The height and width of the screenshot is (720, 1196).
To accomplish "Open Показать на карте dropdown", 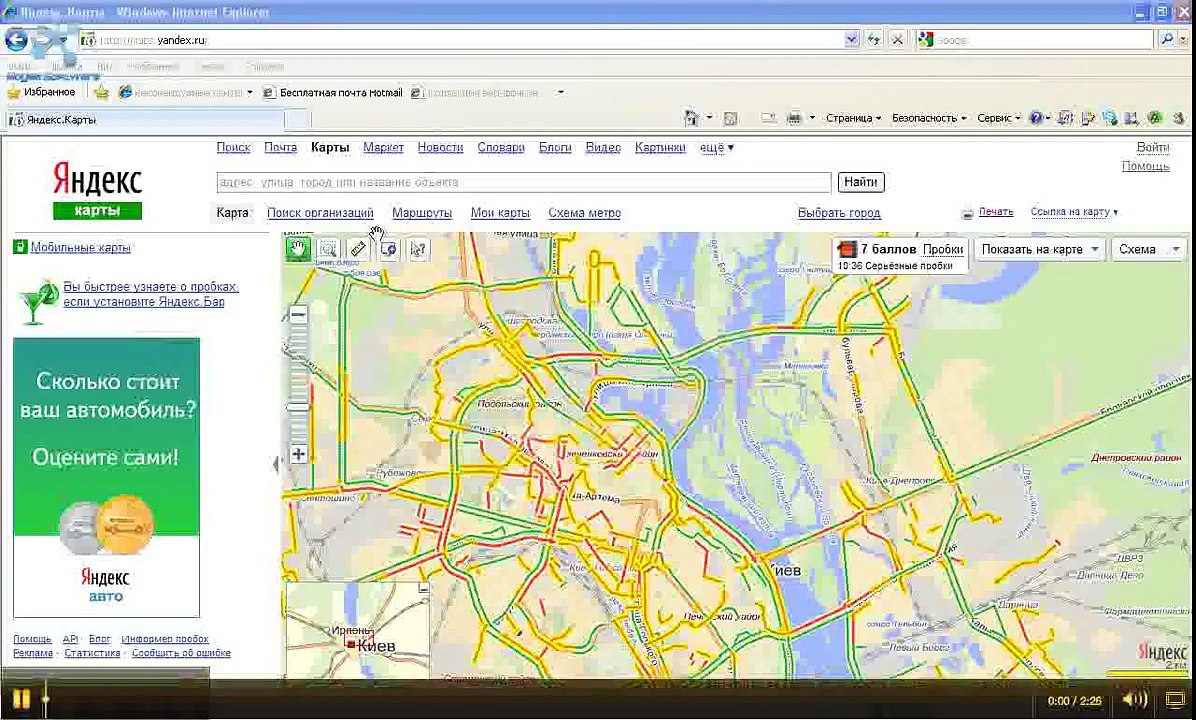I will pos(1040,249).
